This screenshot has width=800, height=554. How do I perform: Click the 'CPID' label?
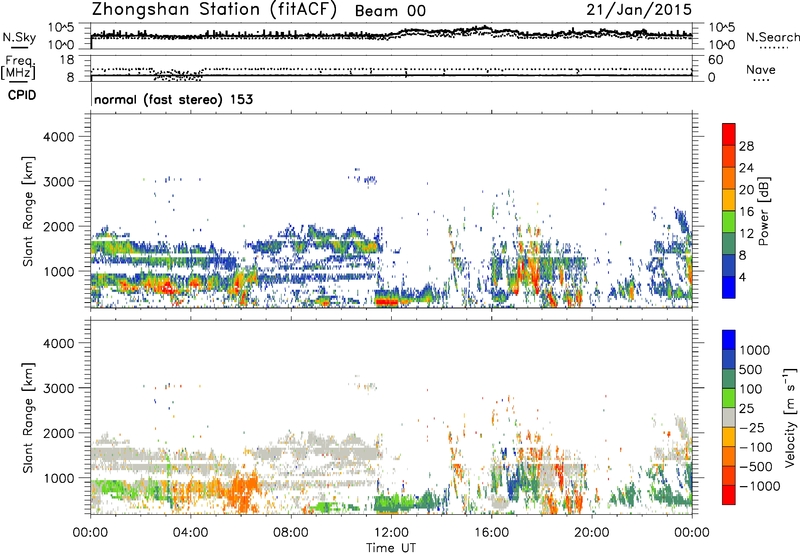(22, 95)
